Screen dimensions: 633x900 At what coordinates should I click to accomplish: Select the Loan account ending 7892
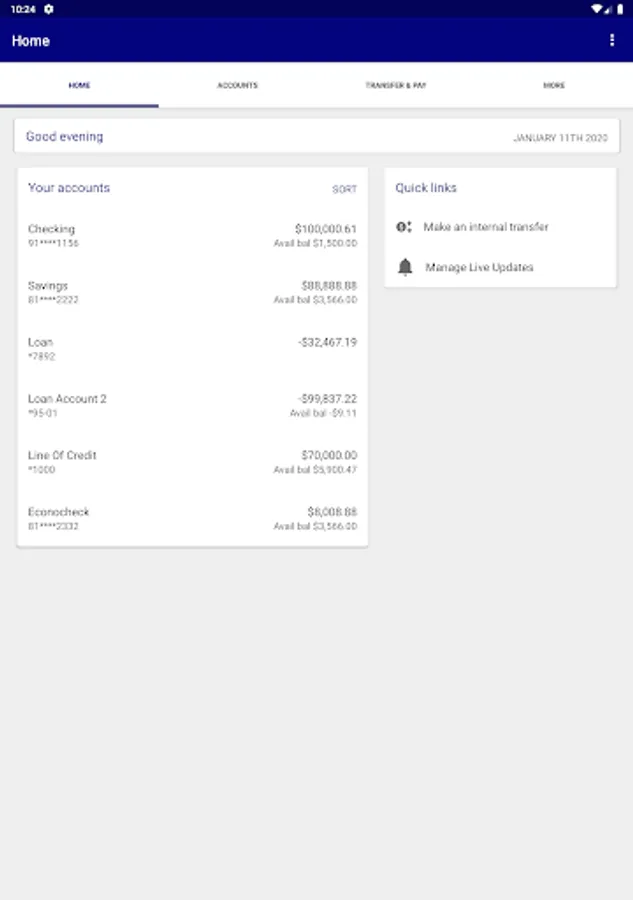point(41,348)
